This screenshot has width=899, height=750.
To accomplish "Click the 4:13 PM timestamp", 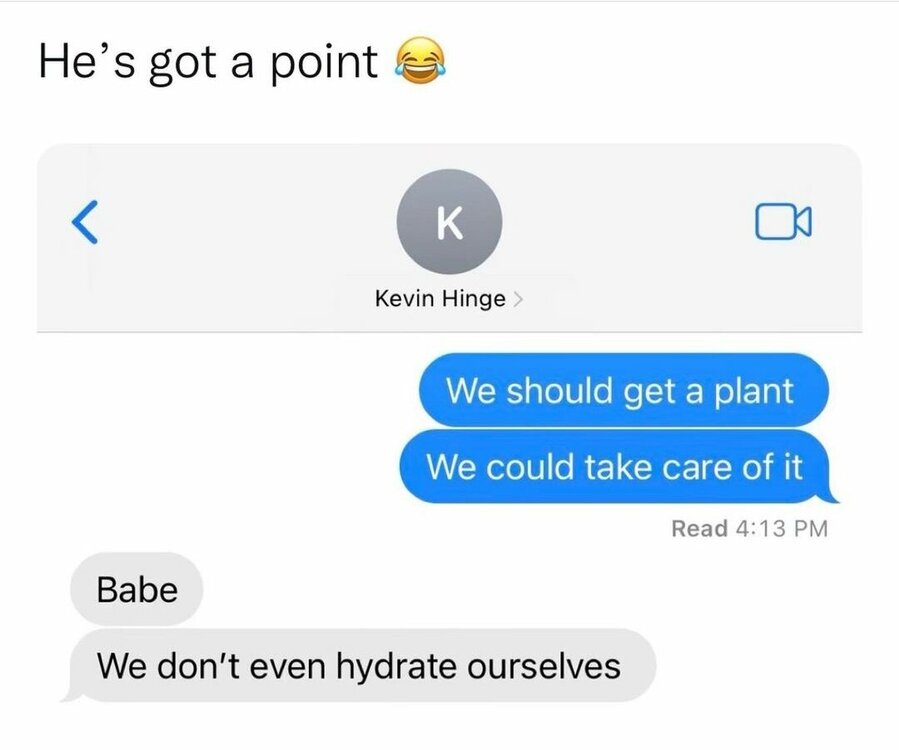I will coord(781,528).
